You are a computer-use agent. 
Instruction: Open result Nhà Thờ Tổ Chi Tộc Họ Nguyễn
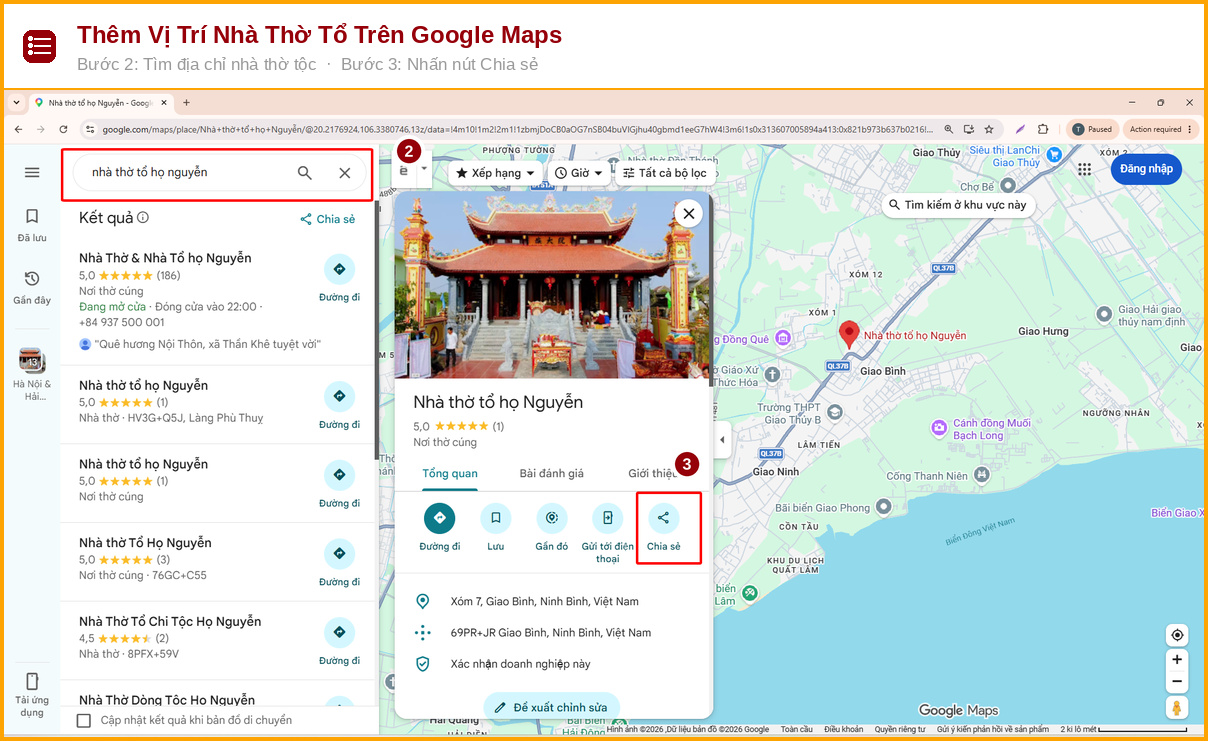pos(170,622)
